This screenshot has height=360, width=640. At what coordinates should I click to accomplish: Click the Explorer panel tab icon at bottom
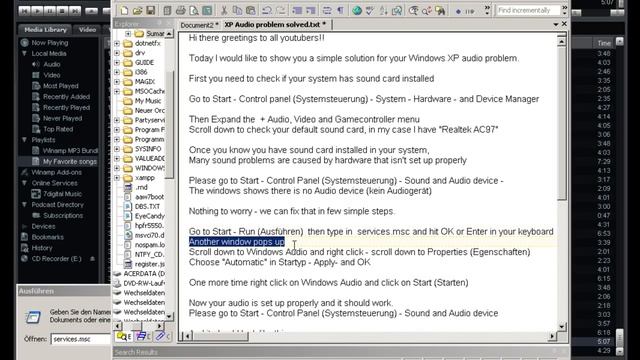coord(124,336)
